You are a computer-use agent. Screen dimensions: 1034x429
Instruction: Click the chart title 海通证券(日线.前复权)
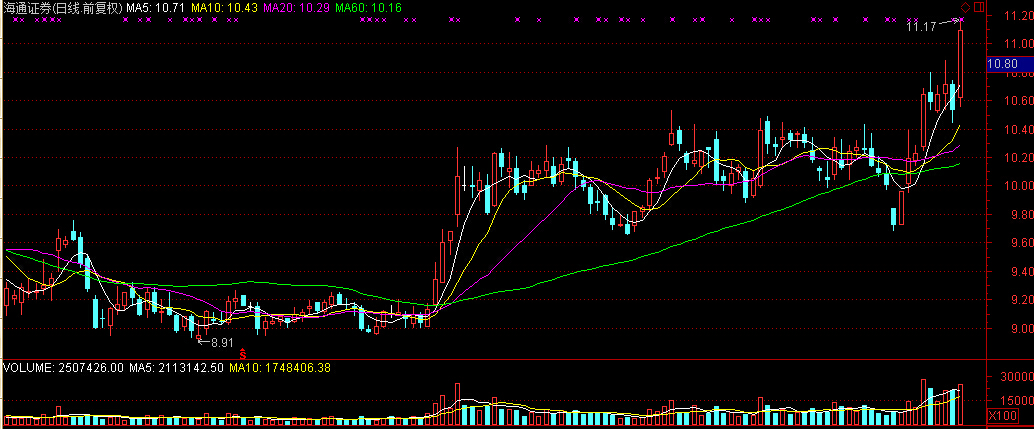click(x=63, y=8)
